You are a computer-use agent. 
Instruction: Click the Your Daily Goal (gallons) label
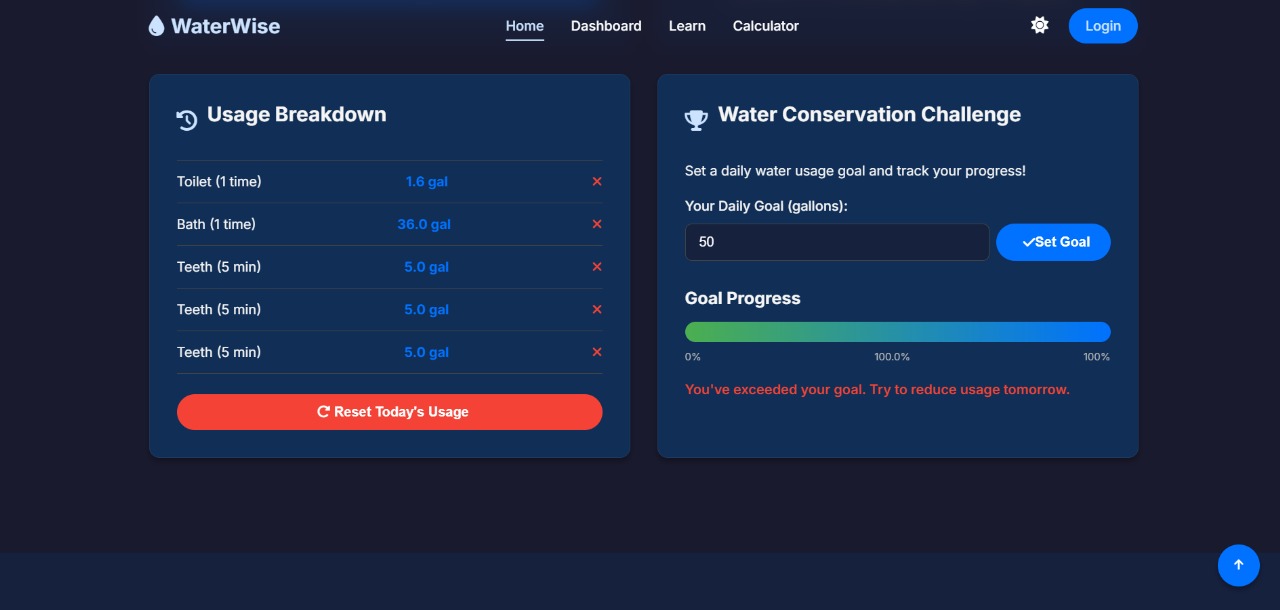766,206
